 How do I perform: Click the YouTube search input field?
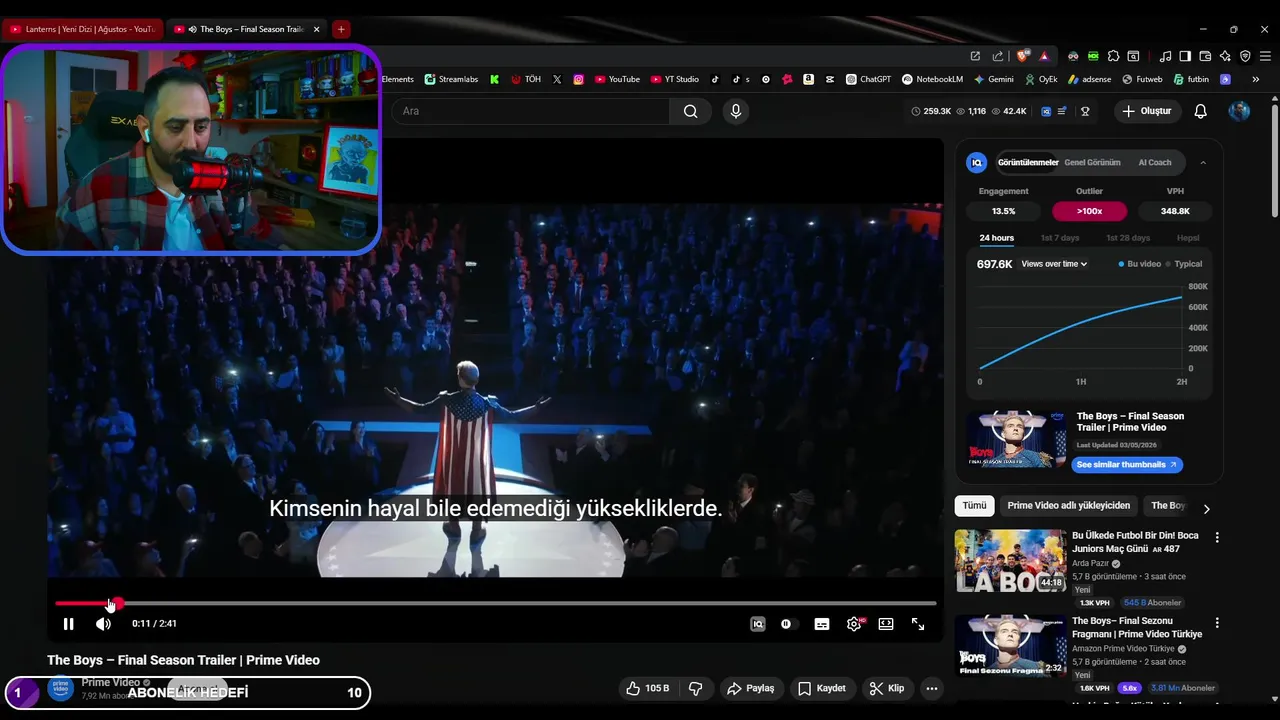tap(530, 111)
